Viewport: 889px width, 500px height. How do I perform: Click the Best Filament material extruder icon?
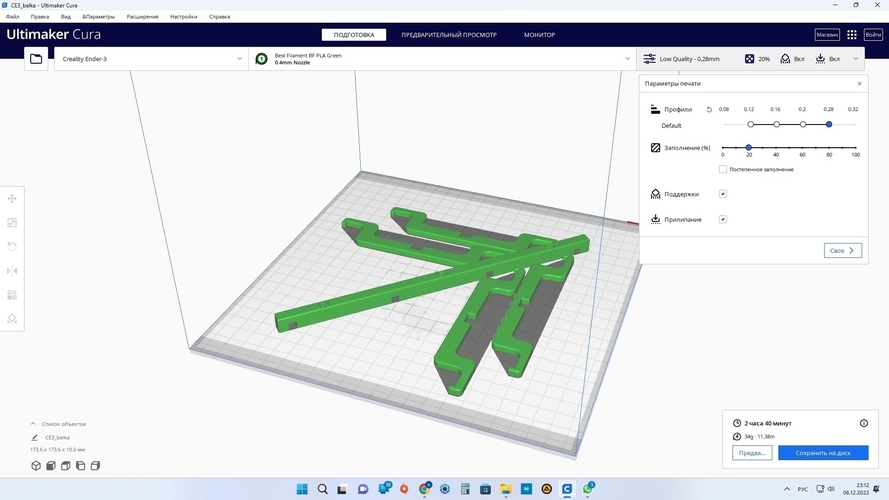[261, 59]
